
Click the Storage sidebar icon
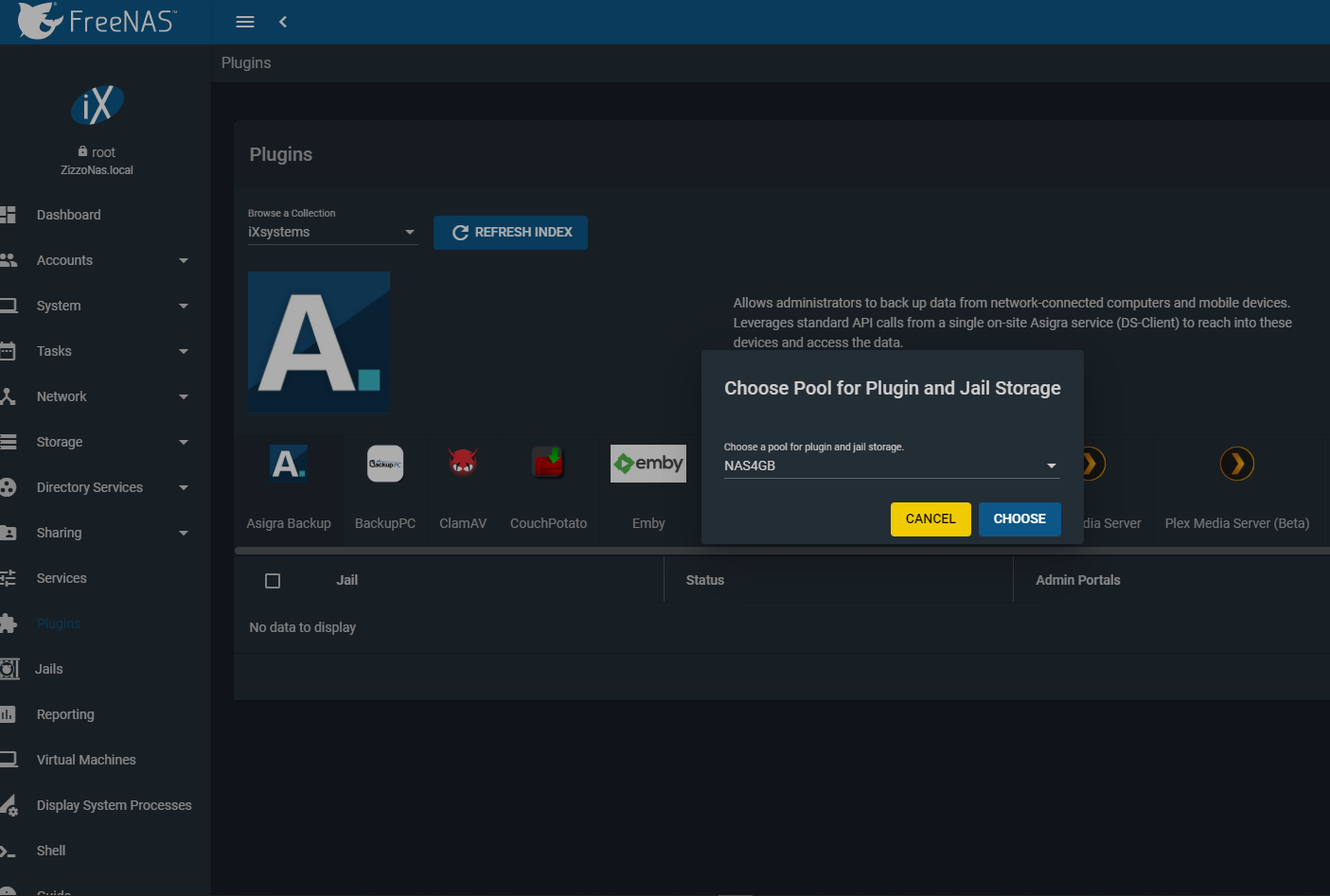click(9, 442)
